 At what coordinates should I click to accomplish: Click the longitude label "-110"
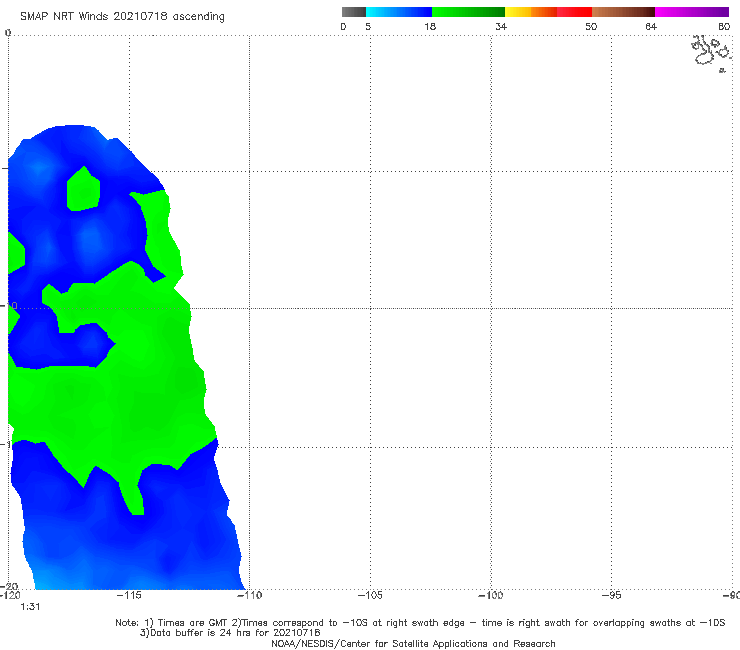249,595
